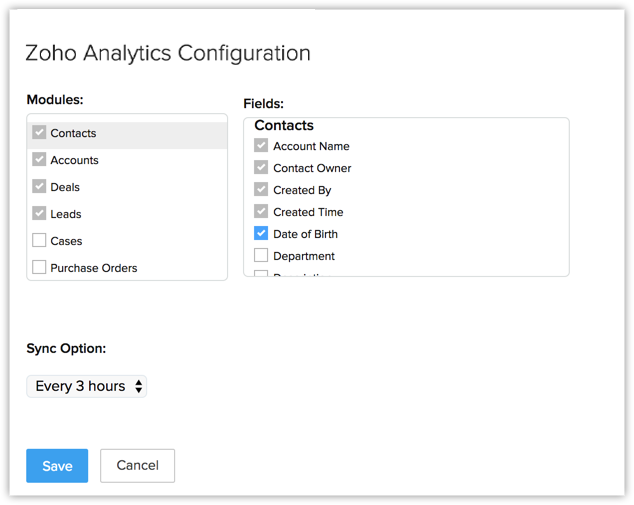
Task: Click the Contacts heading in Fields list
Action: pyautogui.click(x=284, y=125)
